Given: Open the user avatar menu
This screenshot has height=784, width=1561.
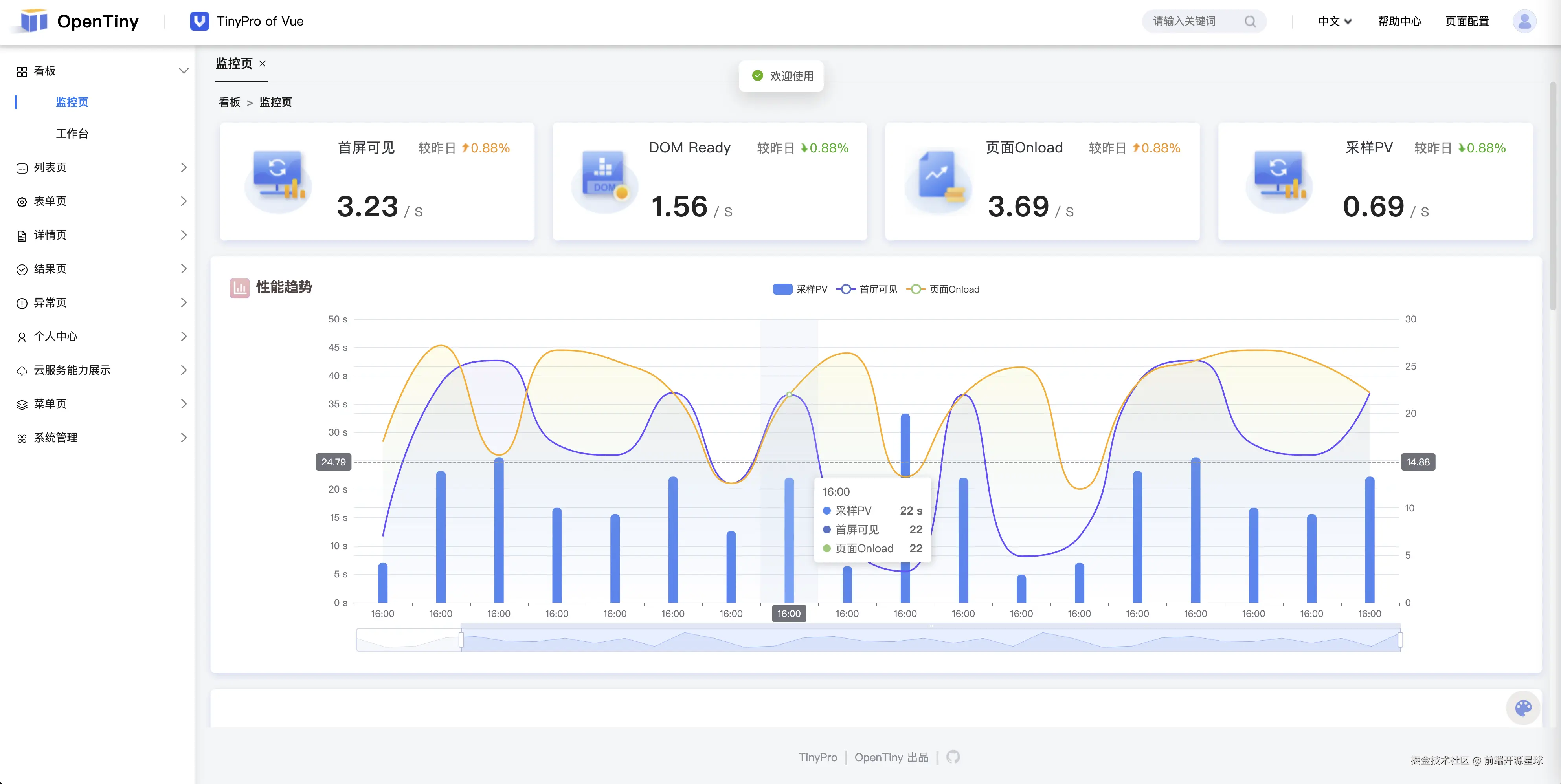Looking at the screenshot, I should 1524,22.
